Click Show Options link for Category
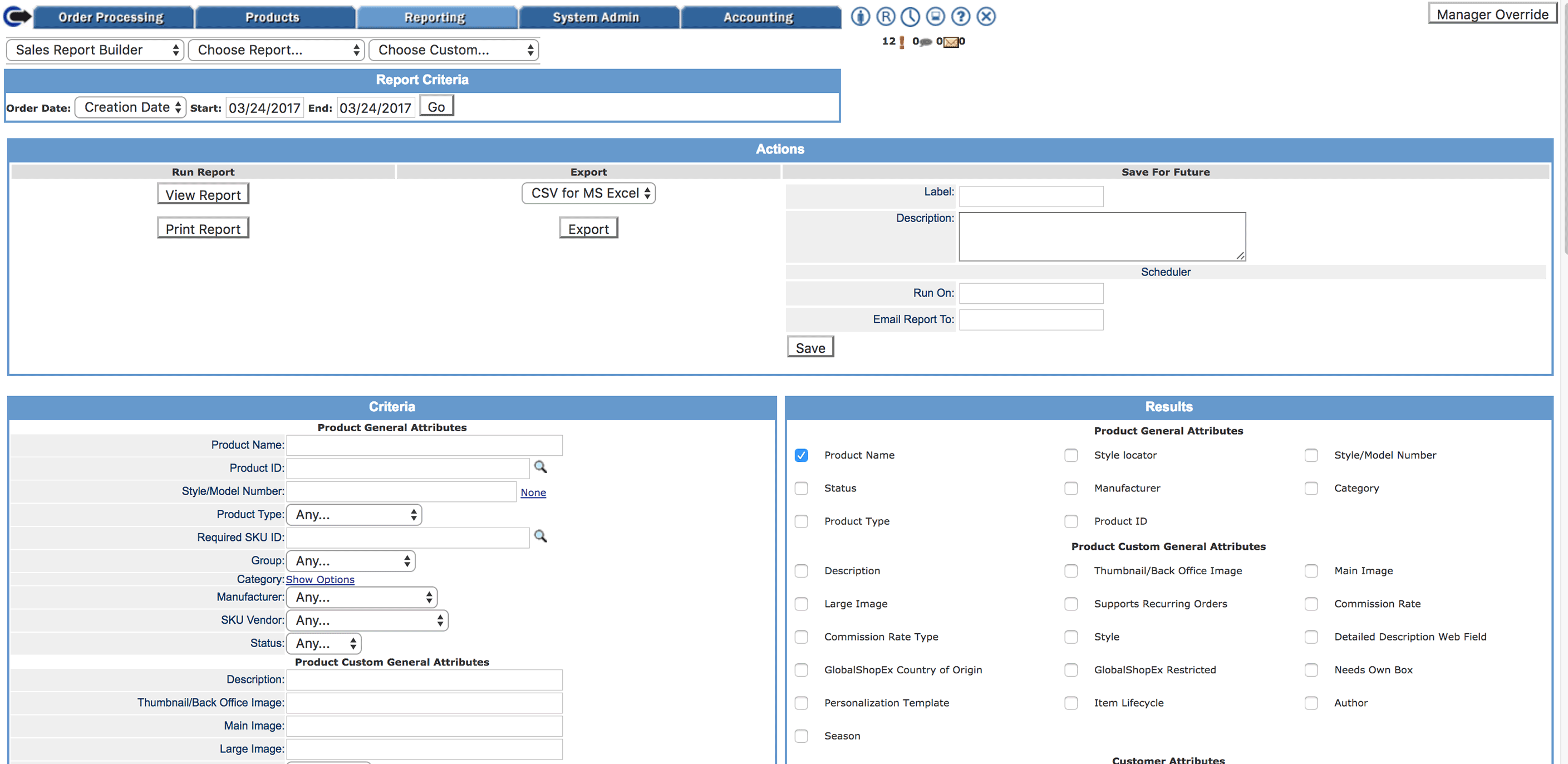 (319, 579)
